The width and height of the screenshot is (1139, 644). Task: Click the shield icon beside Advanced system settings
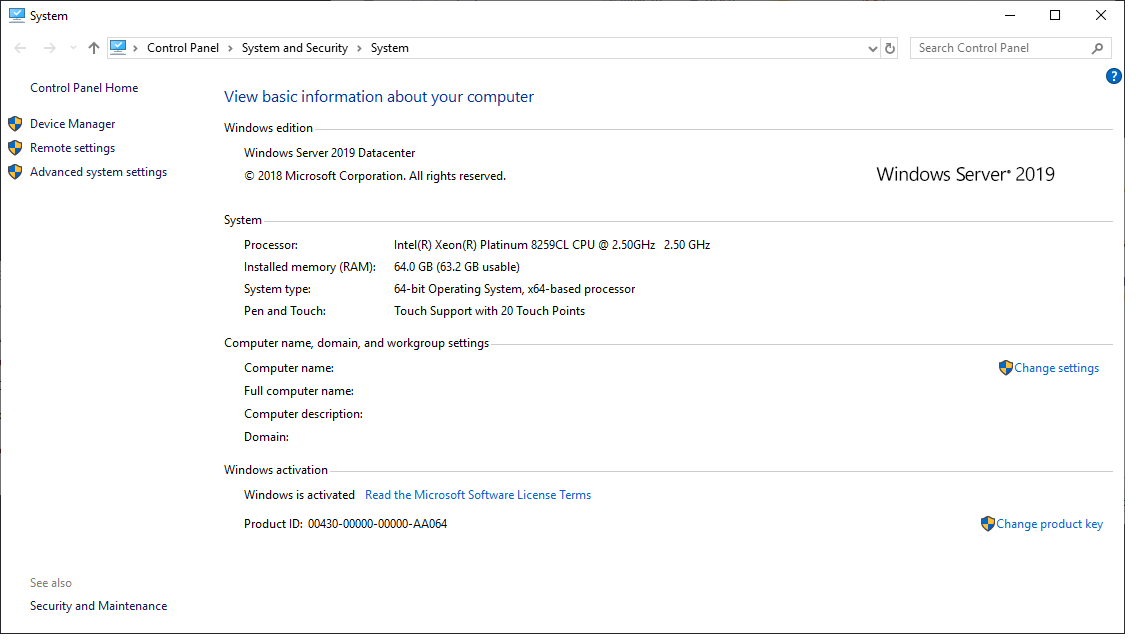(x=15, y=172)
